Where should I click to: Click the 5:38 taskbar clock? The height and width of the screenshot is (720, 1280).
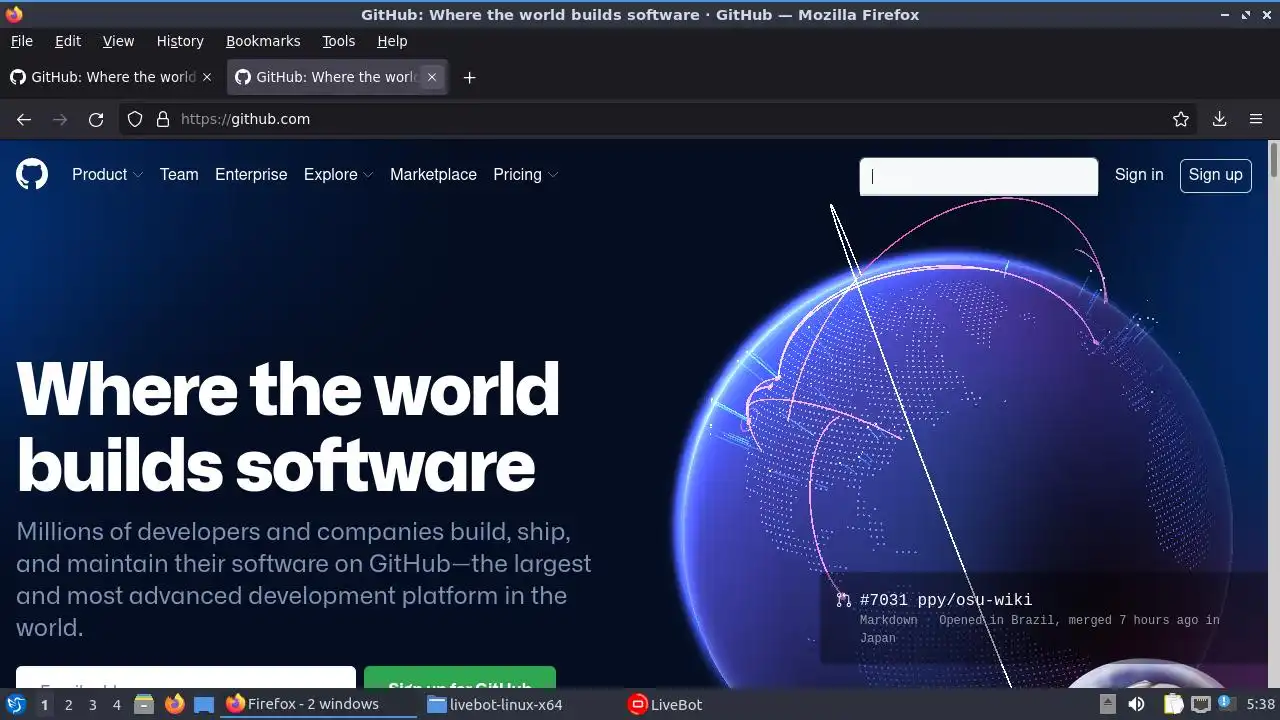click(1260, 704)
